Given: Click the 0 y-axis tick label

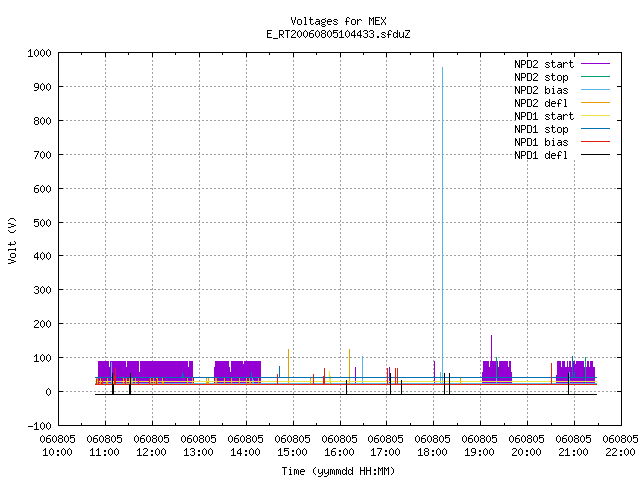Looking at the screenshot, I should point(48,392).
